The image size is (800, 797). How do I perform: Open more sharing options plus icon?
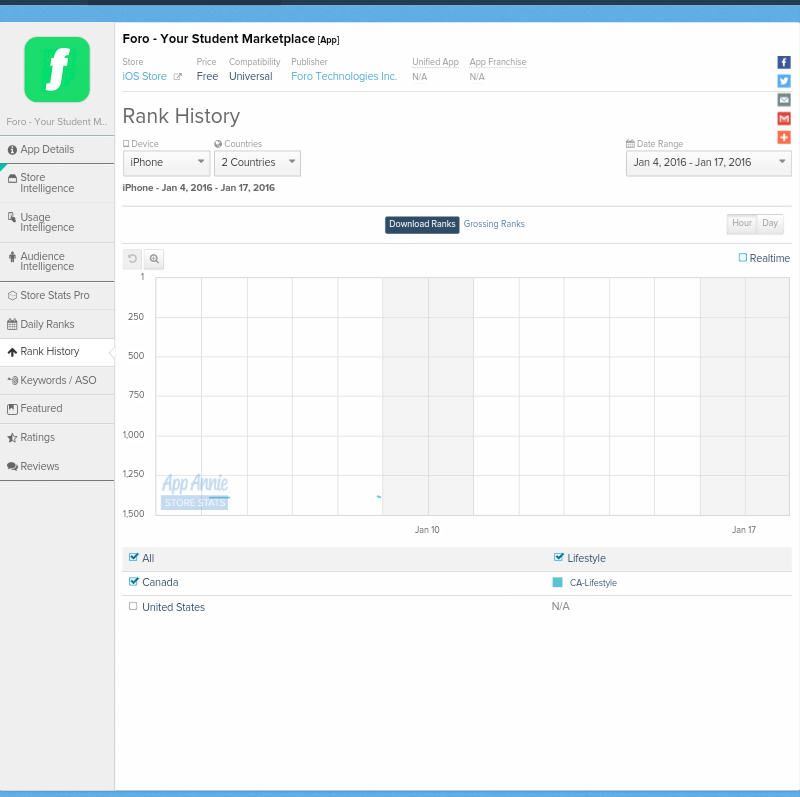(x=784, y=137)
